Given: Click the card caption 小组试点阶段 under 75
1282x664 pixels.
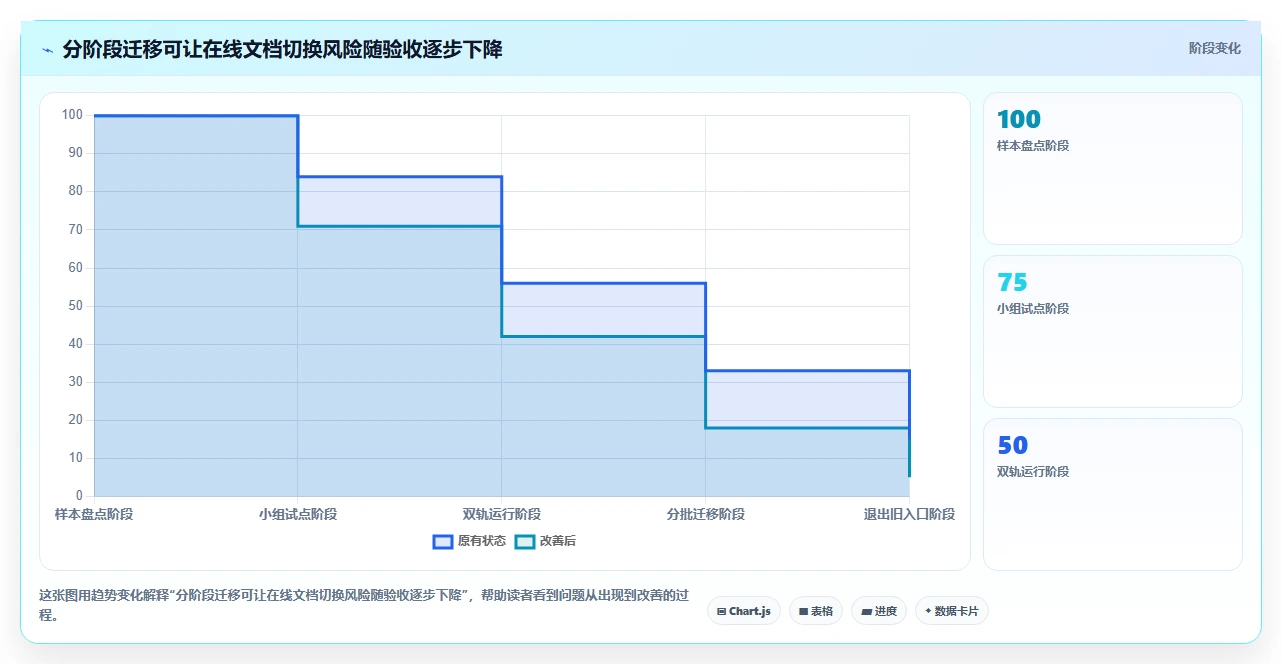Looking at the screenshot, I should [1033, 309].
